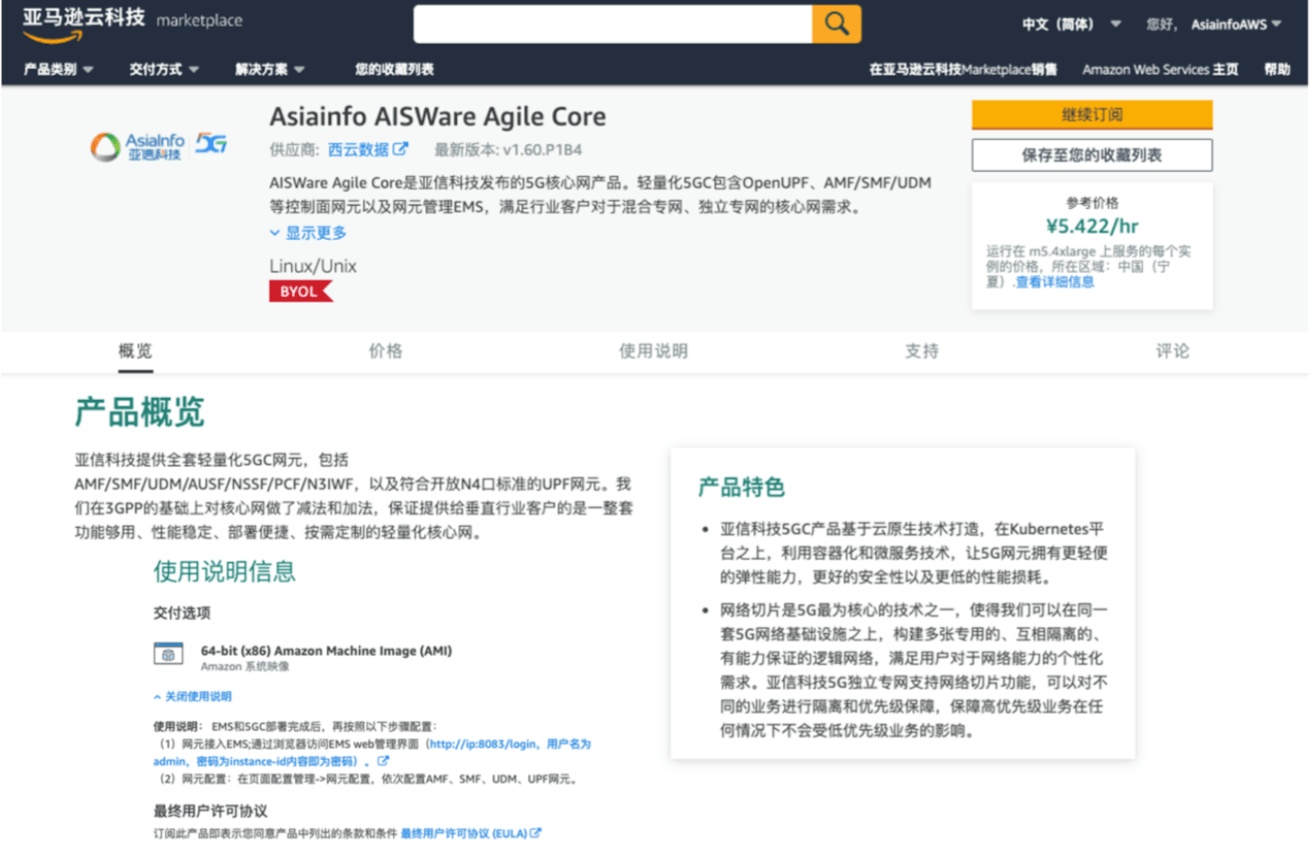Viewport: 1310px width, 852px height.
Task: Open the 交付方式 dropdown menu
Action: pos(163,70)
